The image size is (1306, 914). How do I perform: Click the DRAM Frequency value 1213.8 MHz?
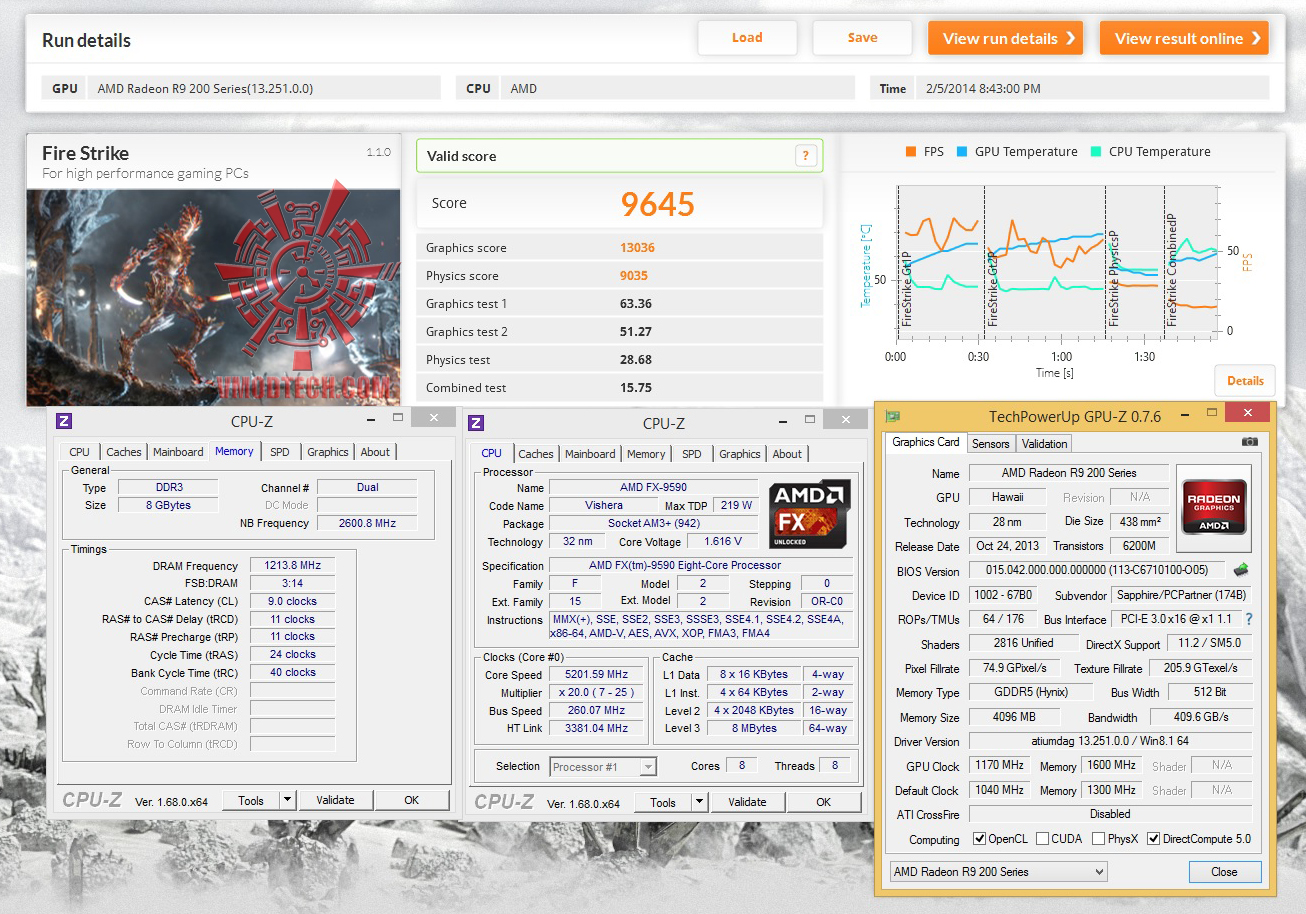292,566
